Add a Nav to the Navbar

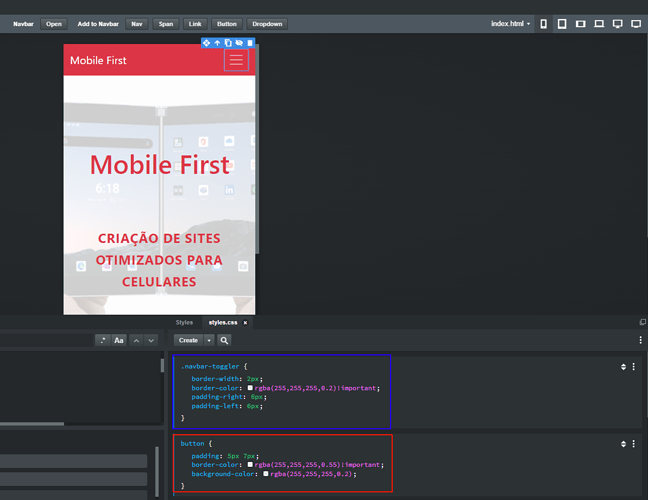pyautogui.click(x=137, y=24)
